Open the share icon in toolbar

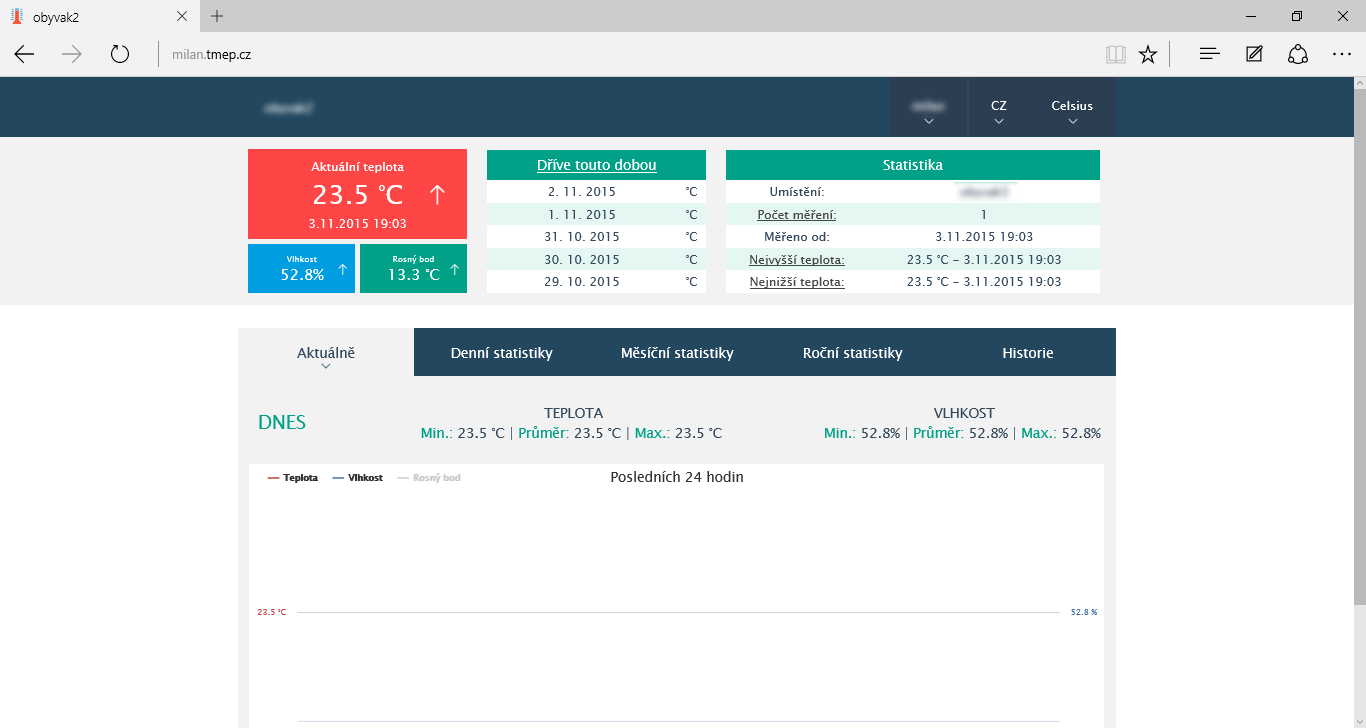click(1298, 54)
